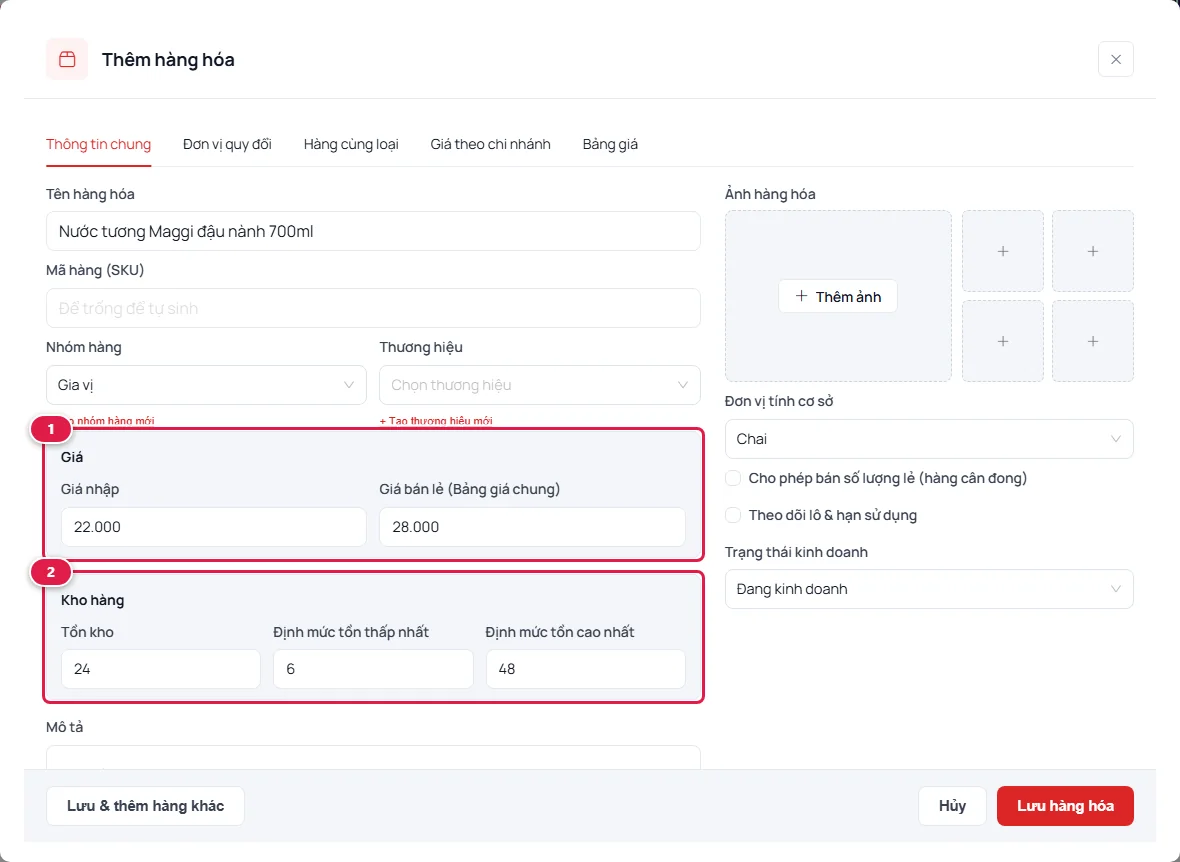1180x862 pixels.
Task: Expand the Chọn thương hiệu dropdown
Action: [x=540, y=385]
